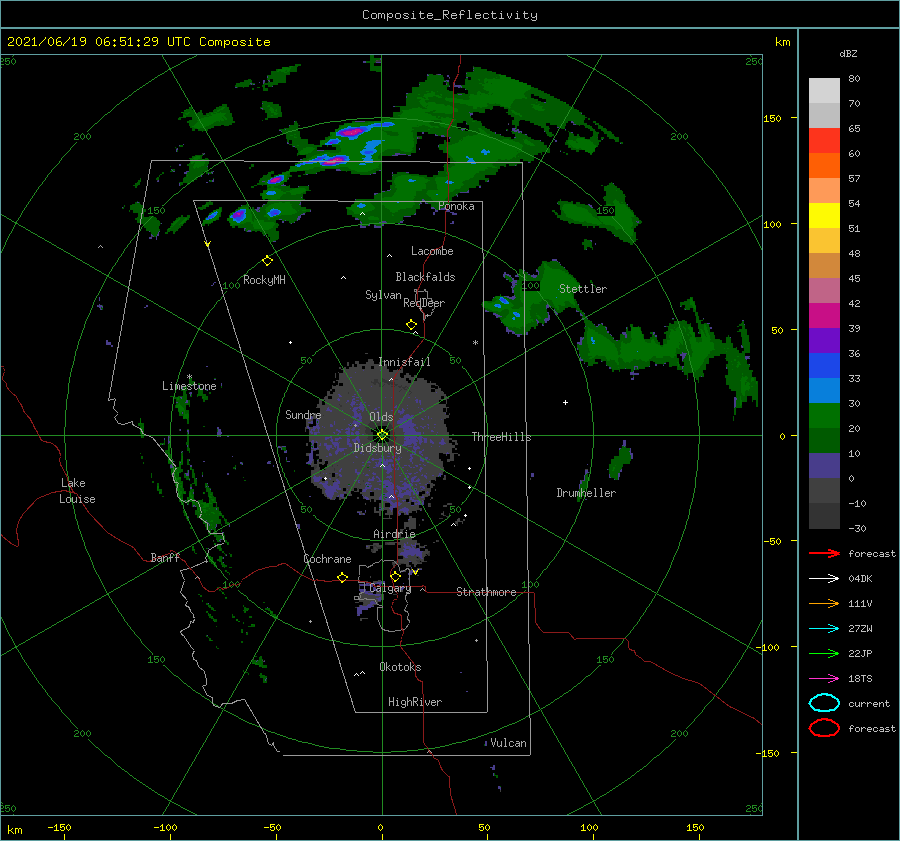Select the purple swatch between 39 and 36 dBZ
This screenshot has width=900, height=841.
point(824,341)
